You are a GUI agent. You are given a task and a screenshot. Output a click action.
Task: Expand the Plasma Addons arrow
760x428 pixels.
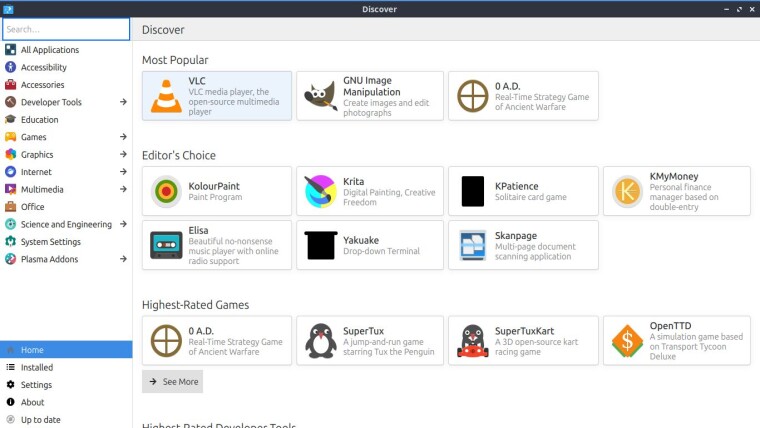coord(123,259)
